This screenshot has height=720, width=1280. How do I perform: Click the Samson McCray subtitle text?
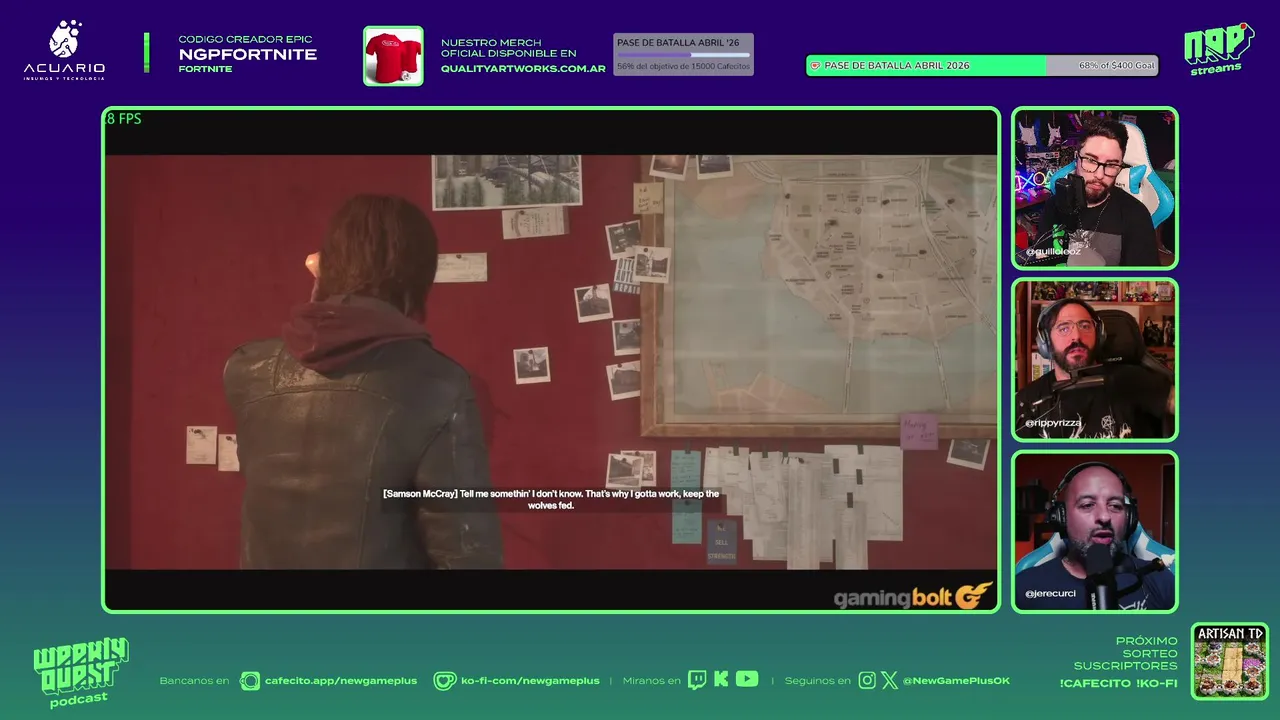coord(551,499)
